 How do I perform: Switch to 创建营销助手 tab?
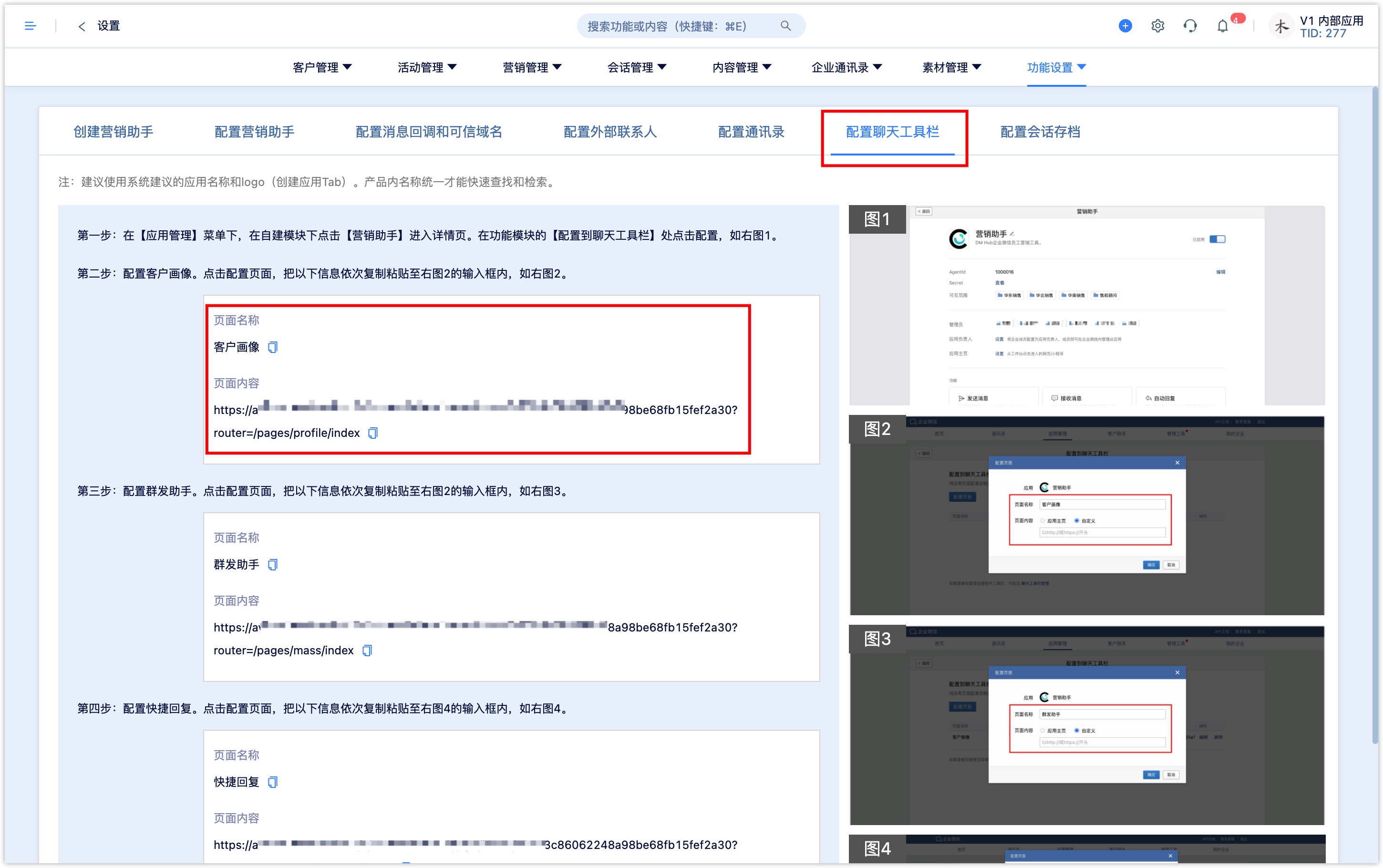pos(114,132)
